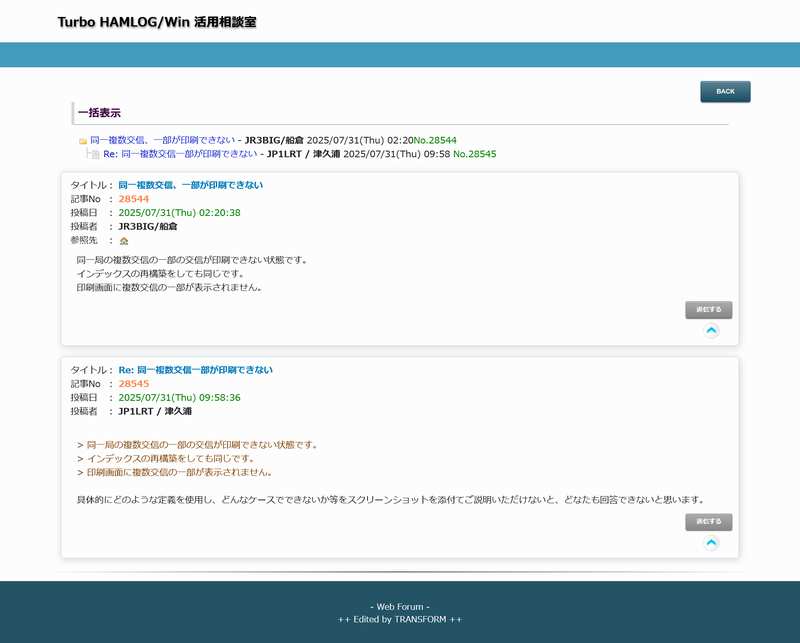Open the home icon next to 参照先
The image size is (800, 643).
(x=124, y=241)
